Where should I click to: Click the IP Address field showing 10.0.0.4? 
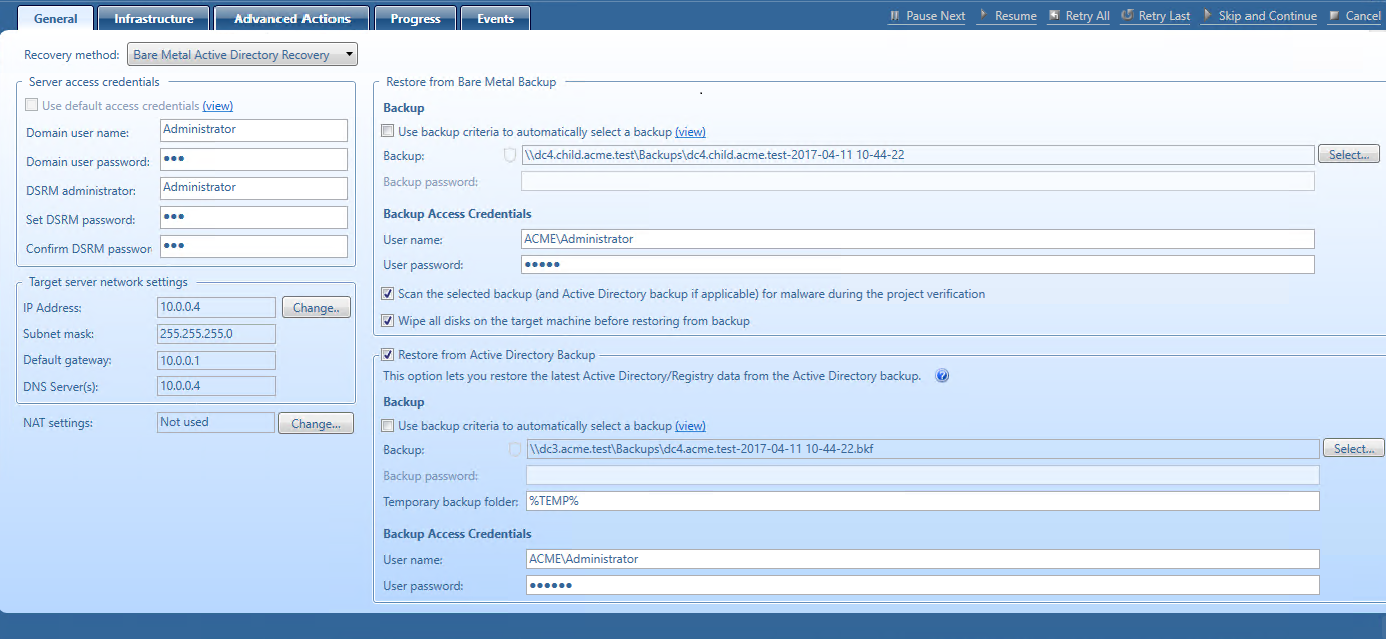216,308
